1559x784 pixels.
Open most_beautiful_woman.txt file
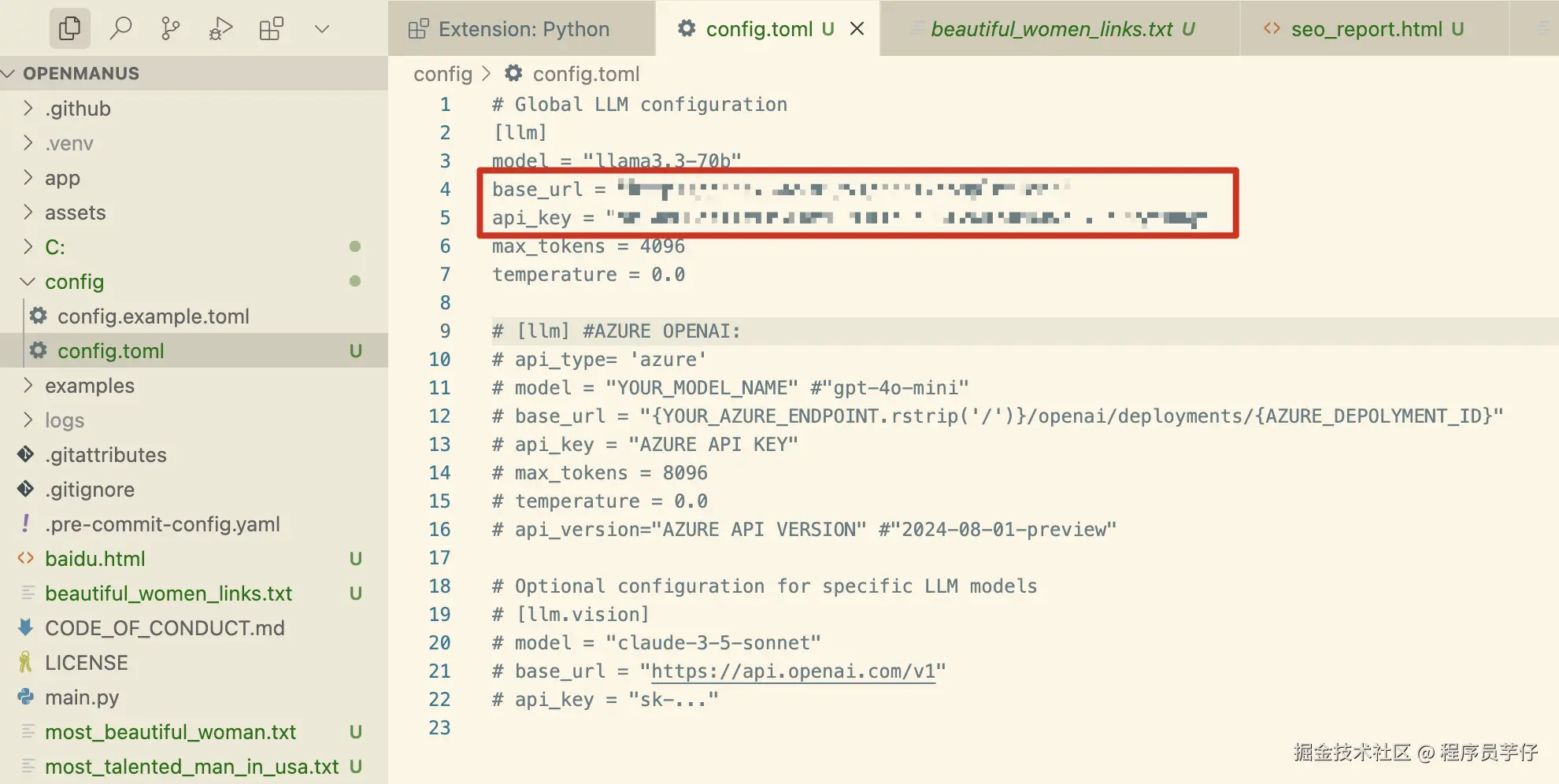click(194, 732)
